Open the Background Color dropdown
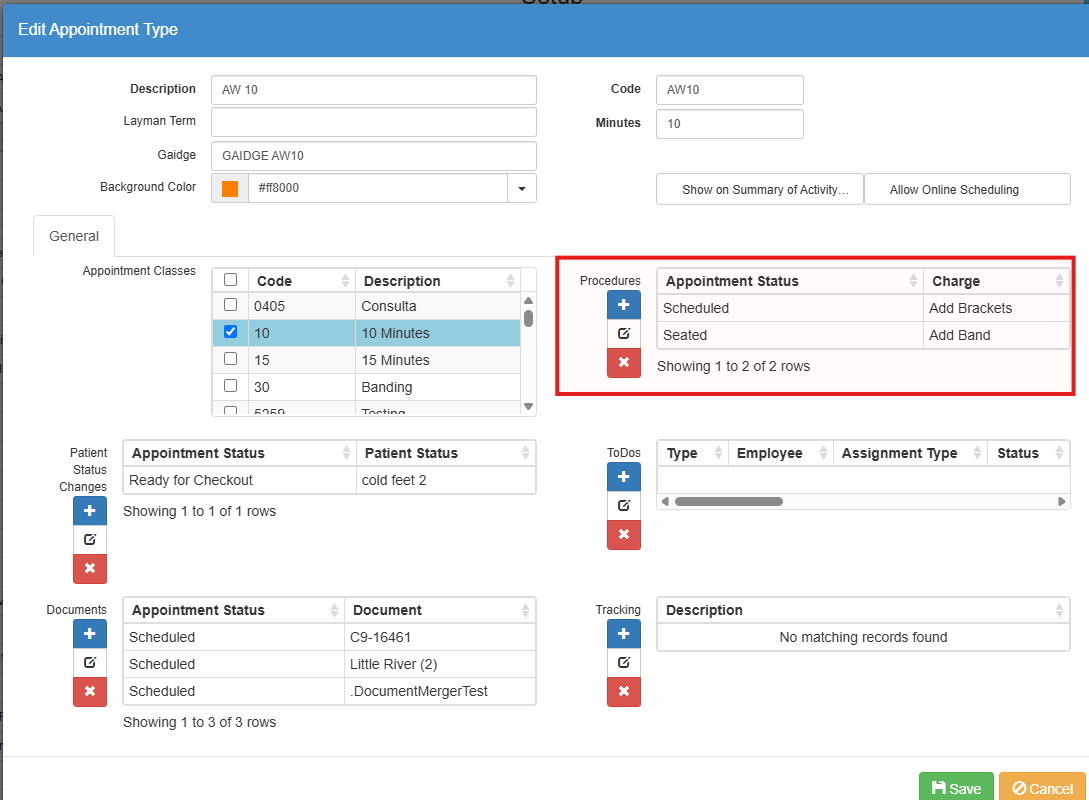 coord(522,188)
